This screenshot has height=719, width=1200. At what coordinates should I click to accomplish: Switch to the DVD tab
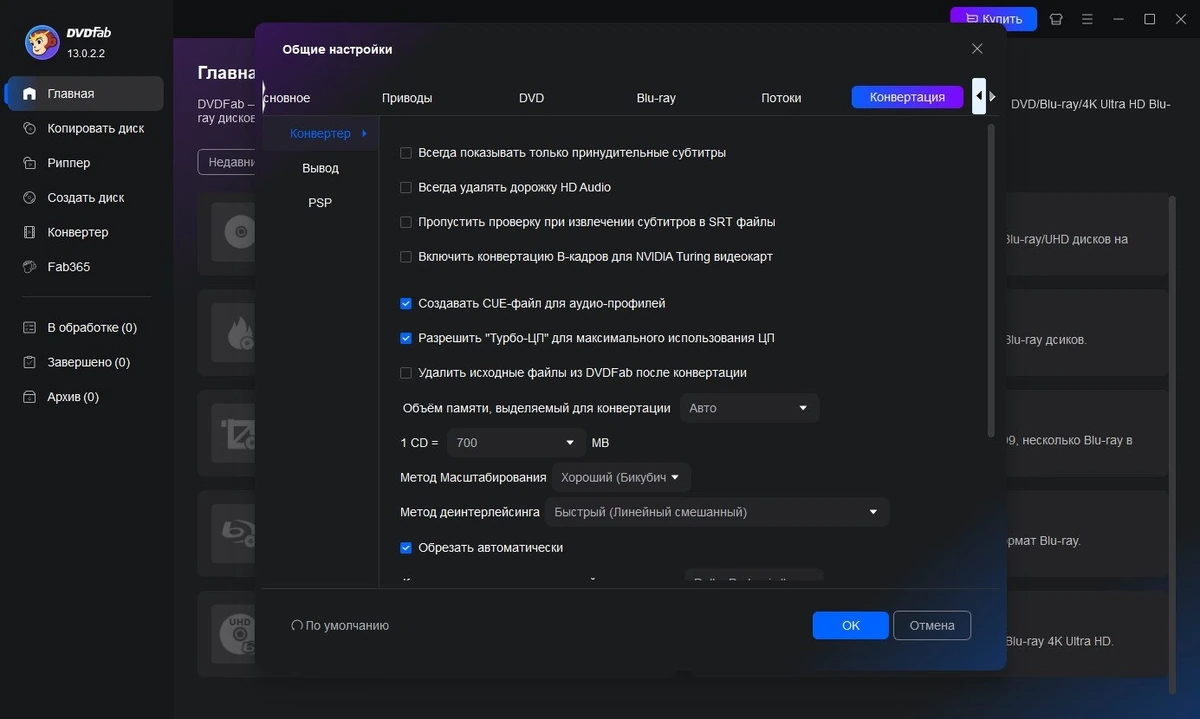pyautogui.click(x=531, y=98)
